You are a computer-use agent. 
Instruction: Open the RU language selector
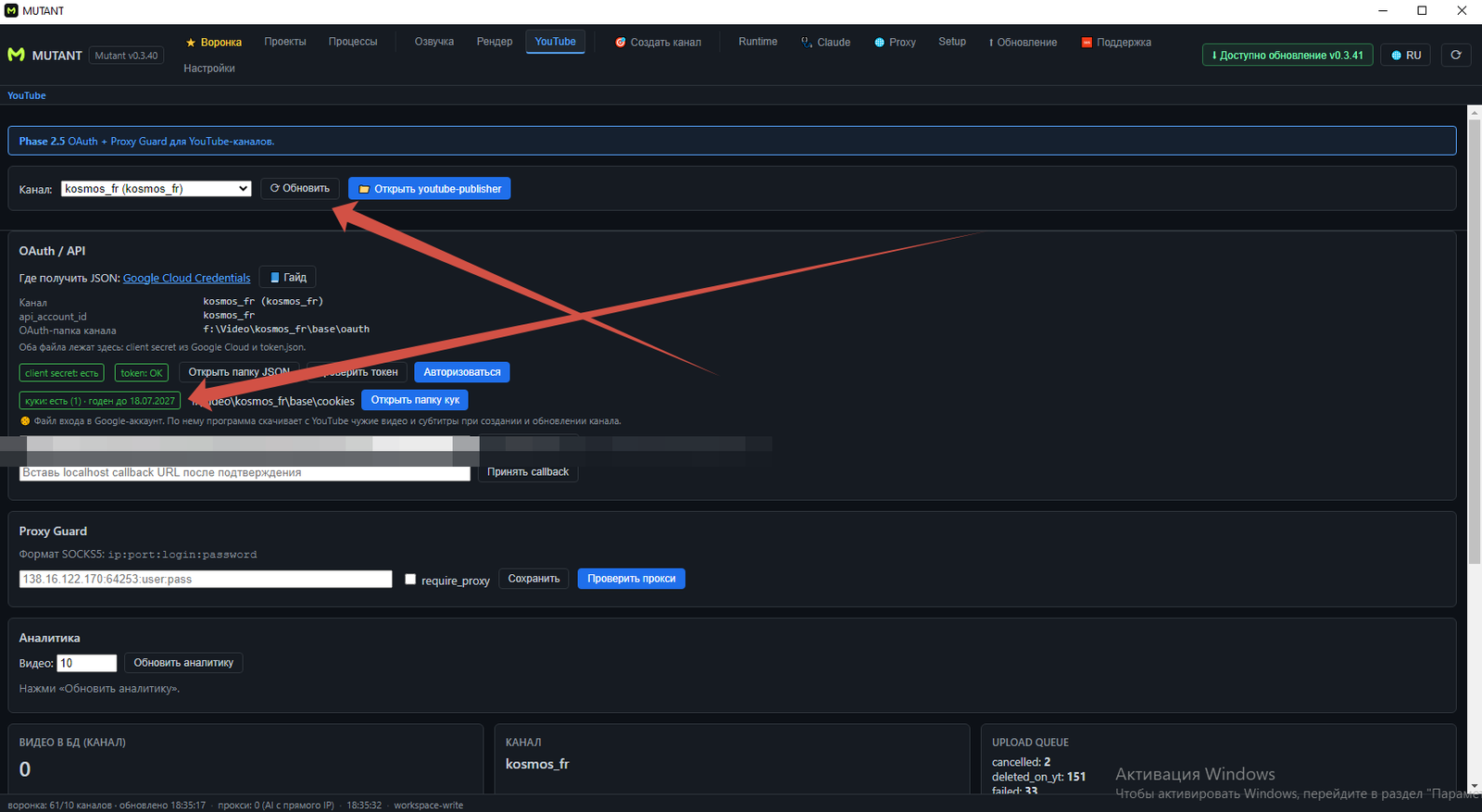1406,56
